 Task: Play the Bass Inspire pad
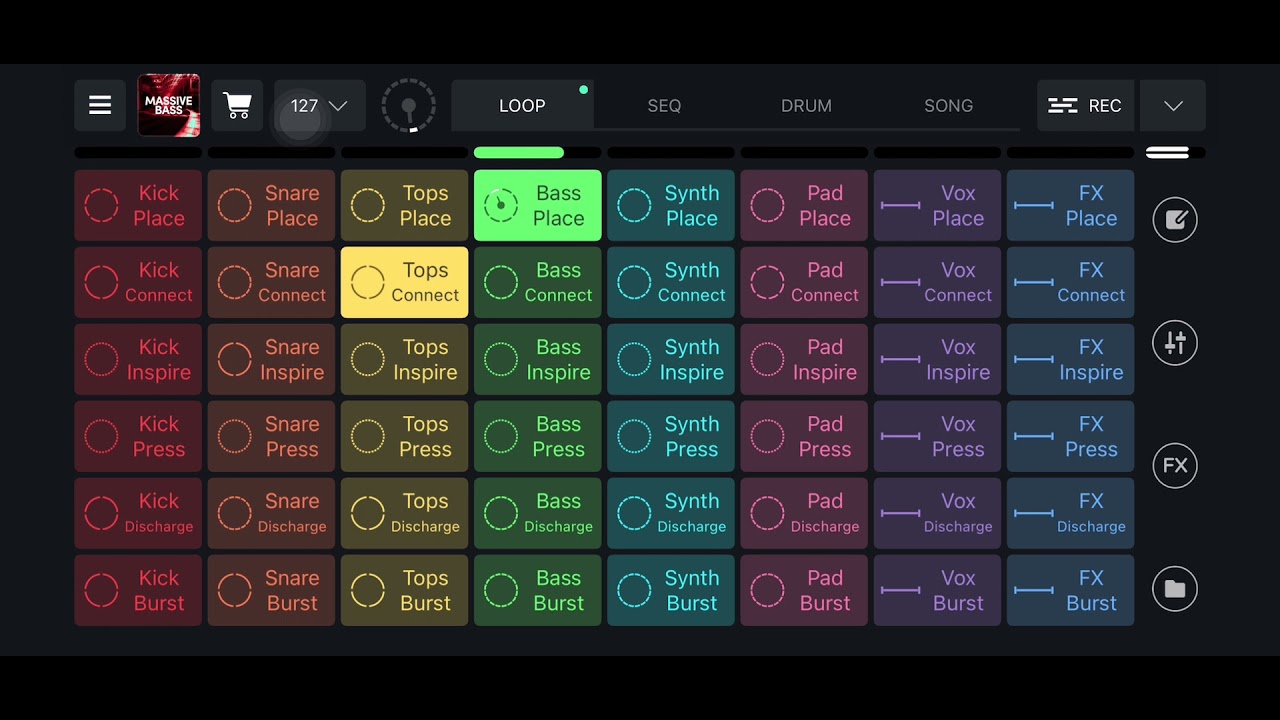(x=537, y=359)
